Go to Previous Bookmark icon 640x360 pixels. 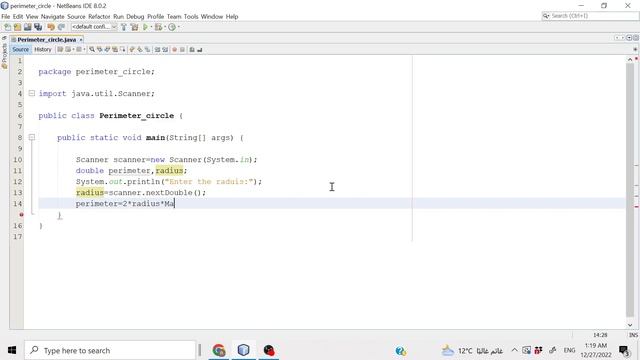(x=131, y=49)
